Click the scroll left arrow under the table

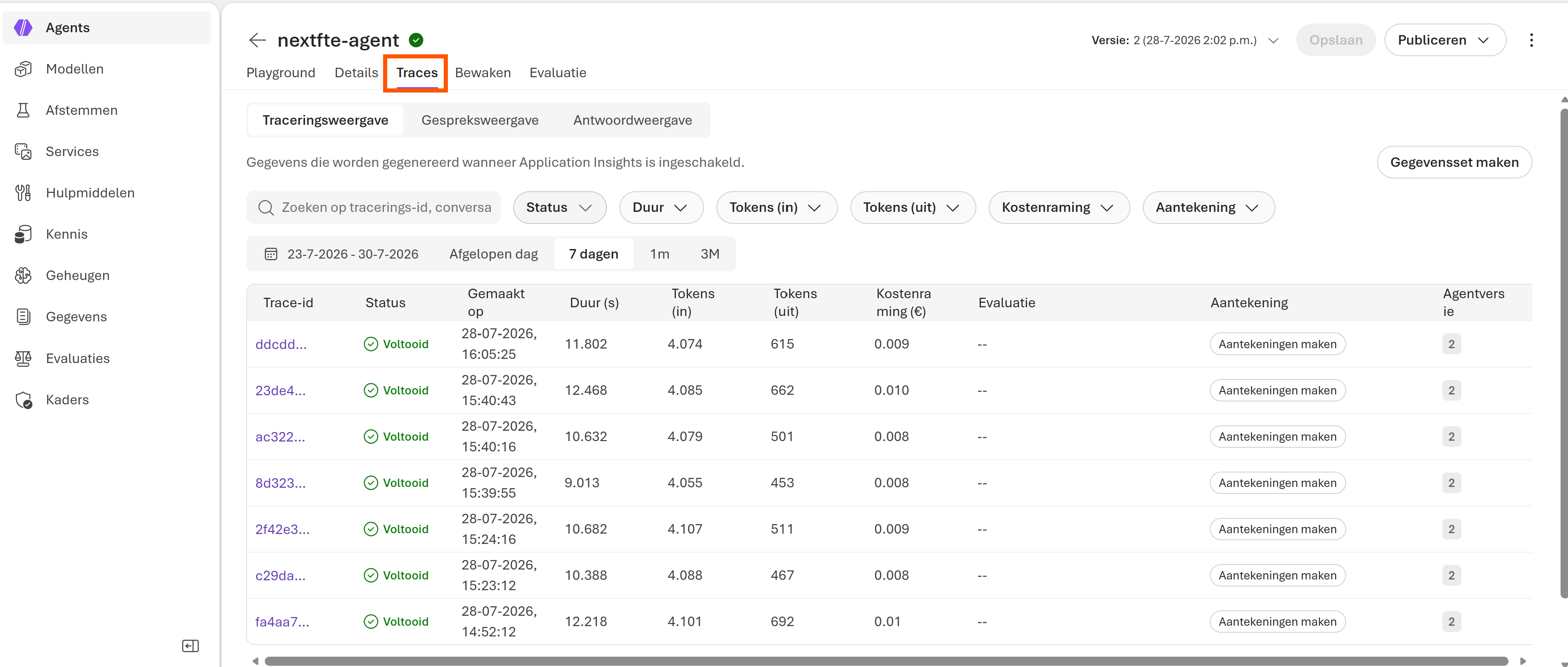(x=255, y=661)
